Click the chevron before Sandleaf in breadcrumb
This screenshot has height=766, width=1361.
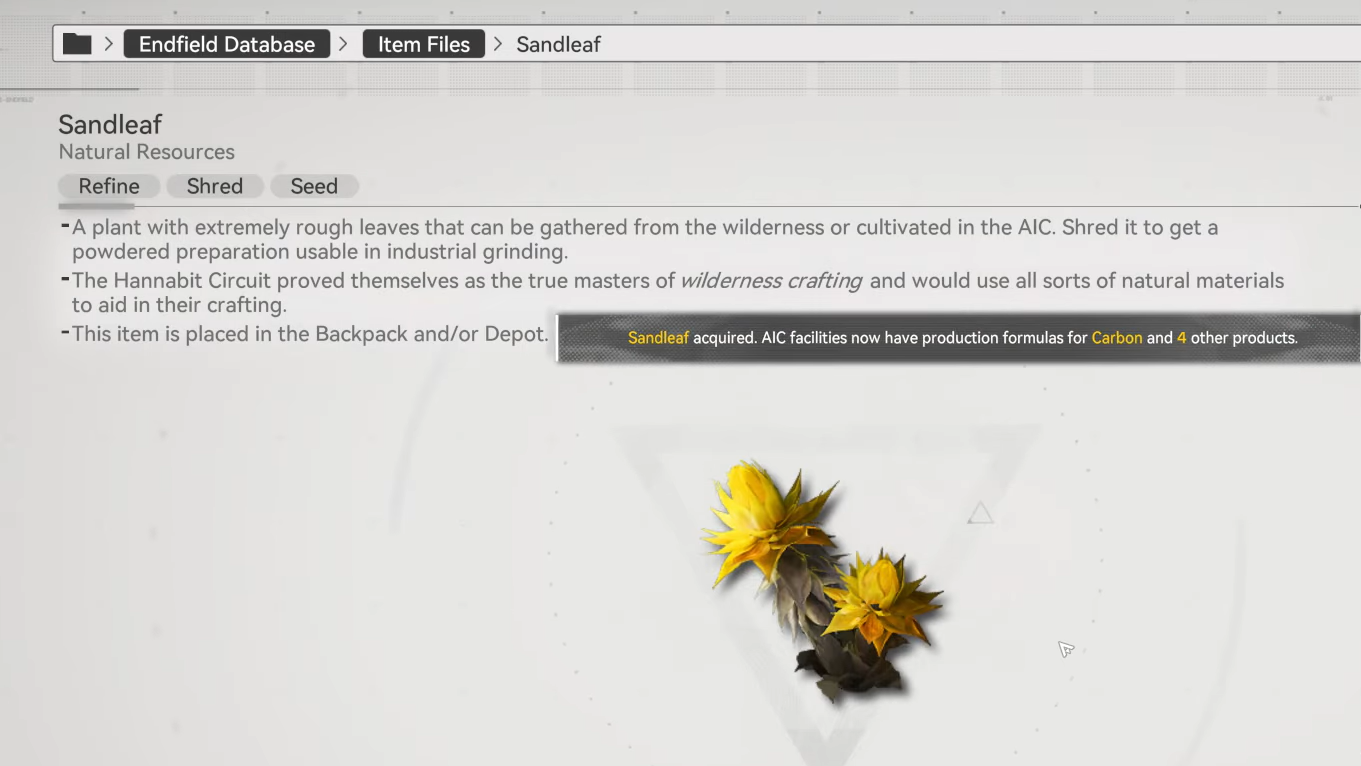point(498,44)
